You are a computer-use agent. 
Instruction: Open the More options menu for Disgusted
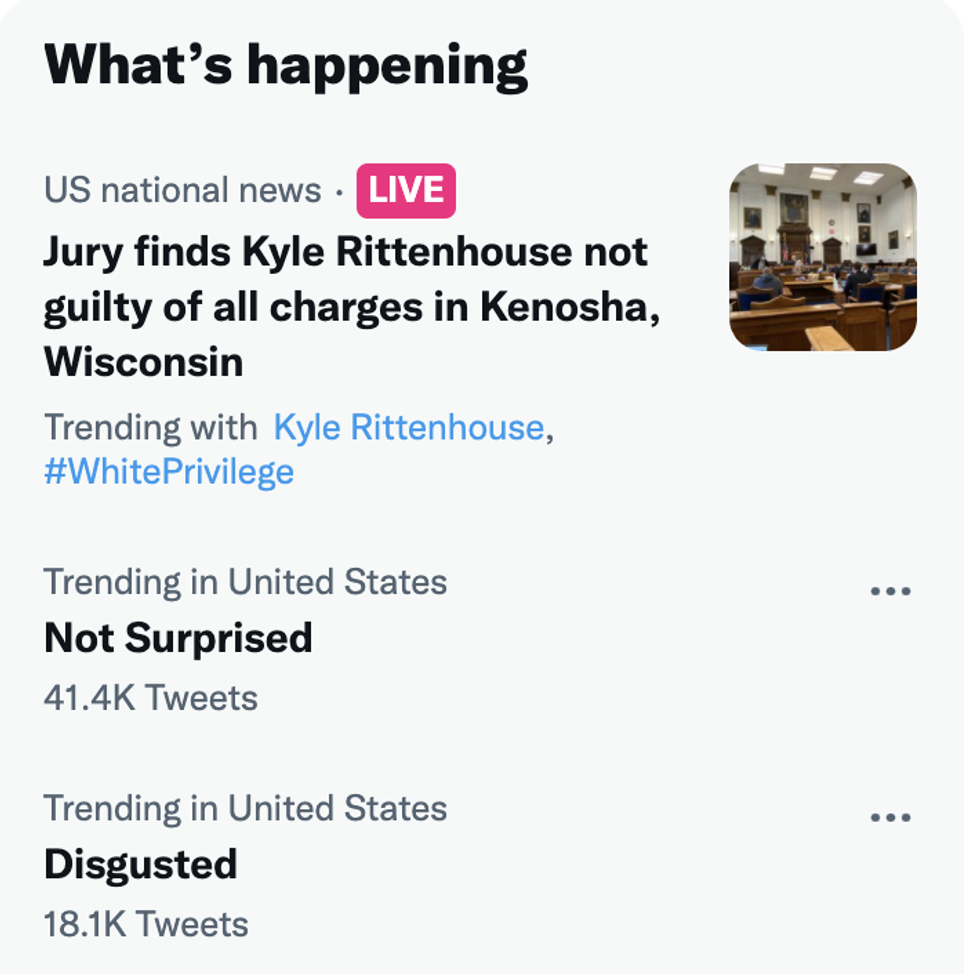click(x=890, y=818)
